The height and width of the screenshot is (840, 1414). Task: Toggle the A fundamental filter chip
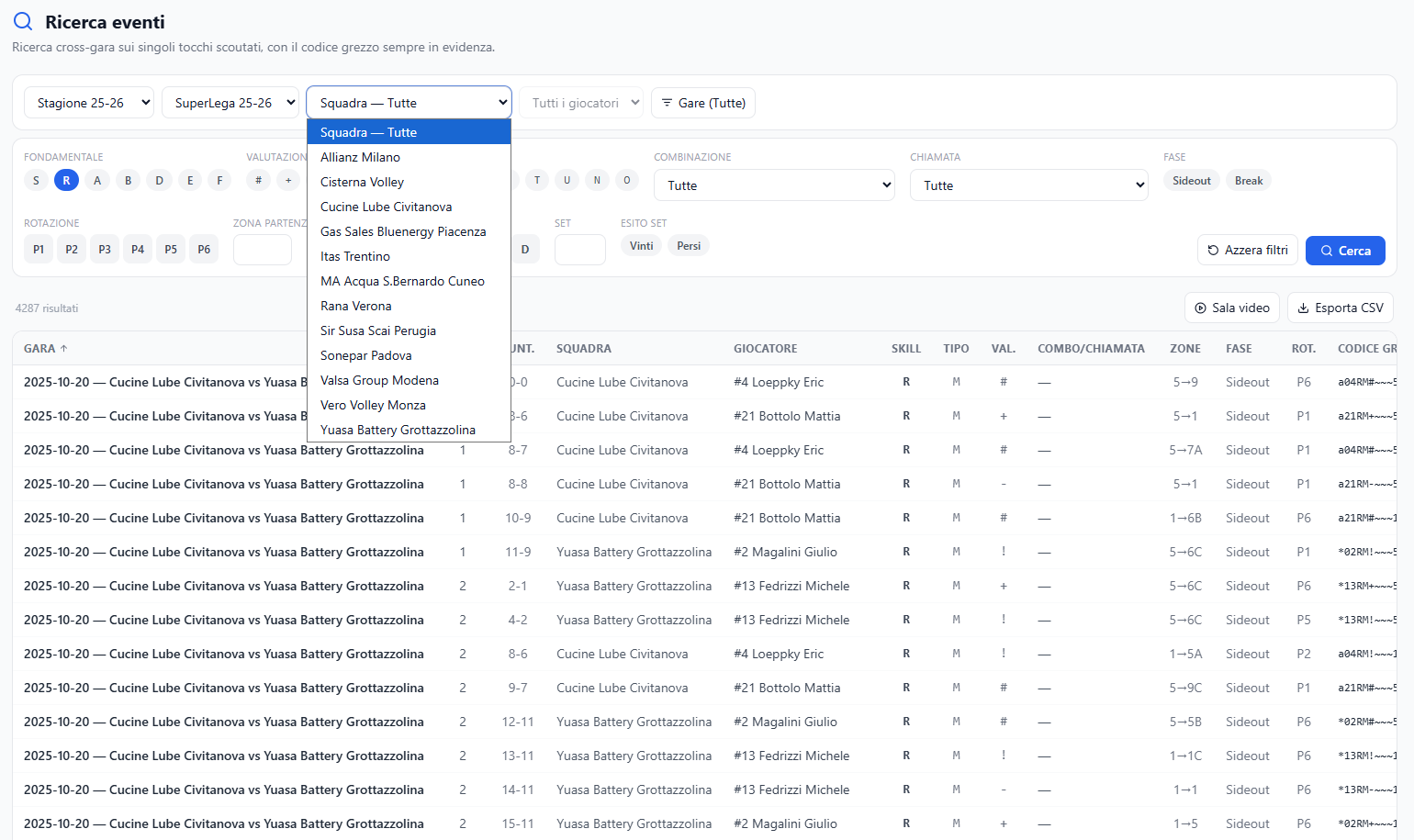(97, 181)
